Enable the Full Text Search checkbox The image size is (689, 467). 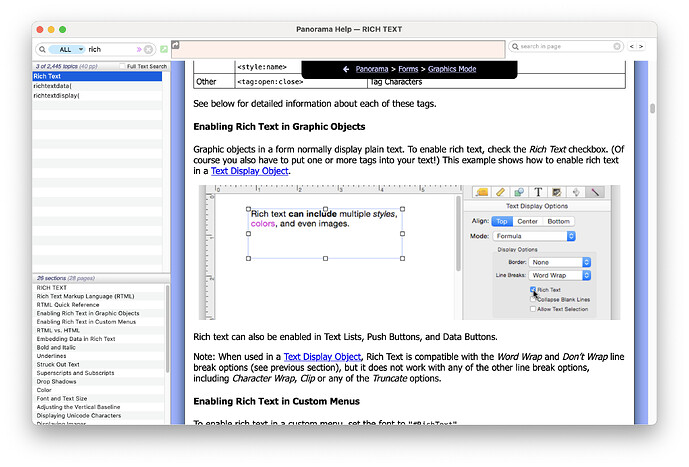pos(122,66)
